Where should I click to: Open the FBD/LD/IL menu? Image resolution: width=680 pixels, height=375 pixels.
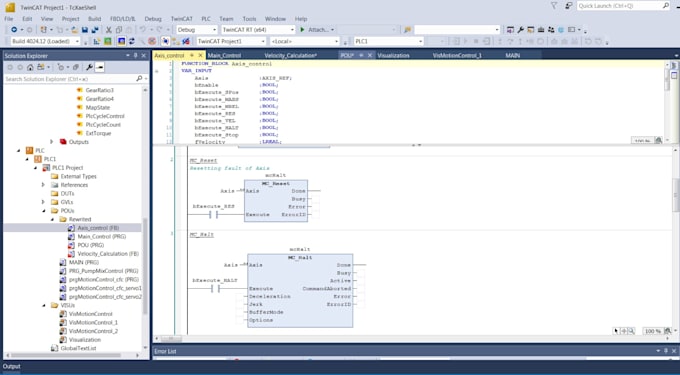[x=123, y=19]
